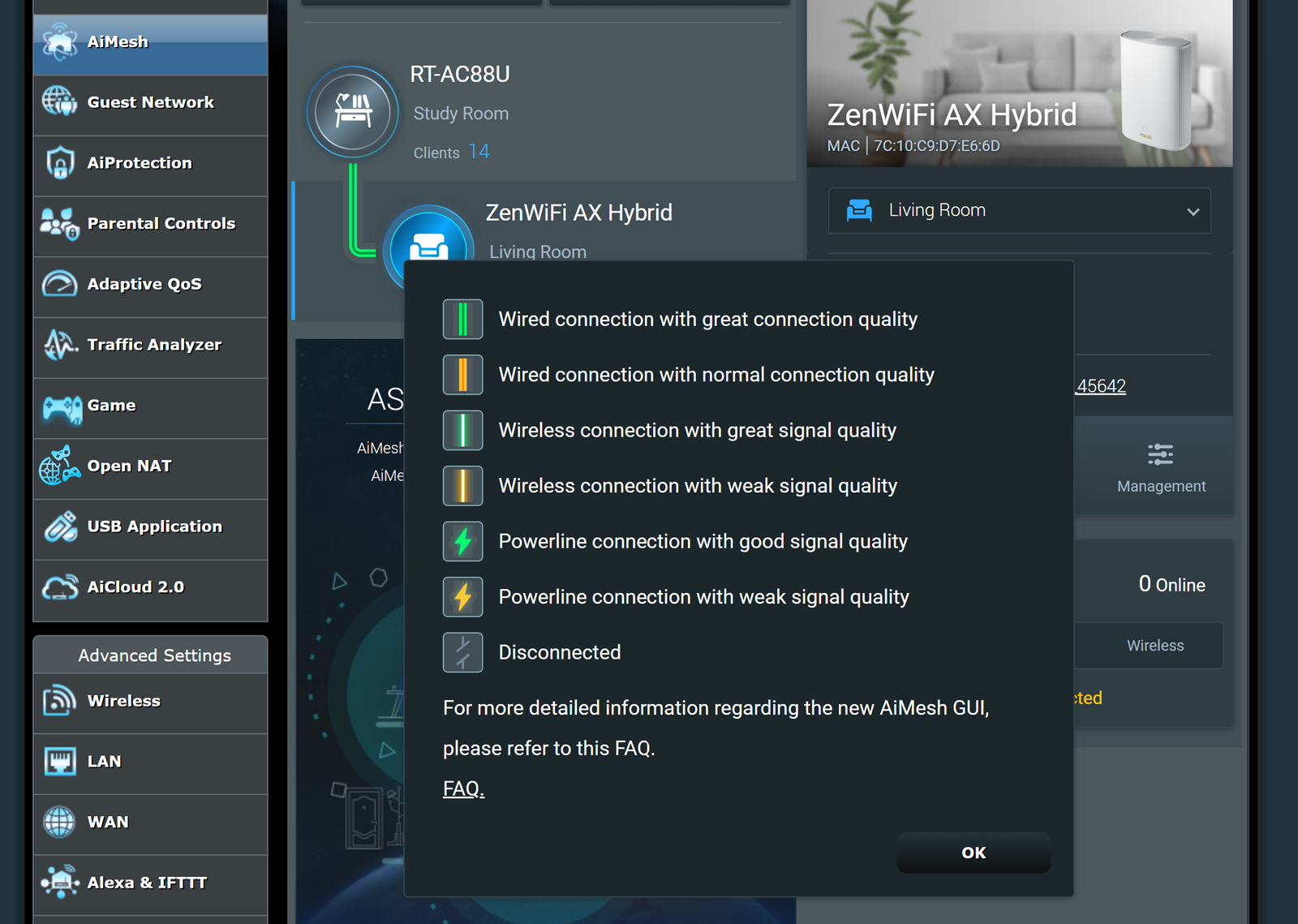Click the Study Room location label
This screenshot has height=924, width=1298.
tap(461, 114)
